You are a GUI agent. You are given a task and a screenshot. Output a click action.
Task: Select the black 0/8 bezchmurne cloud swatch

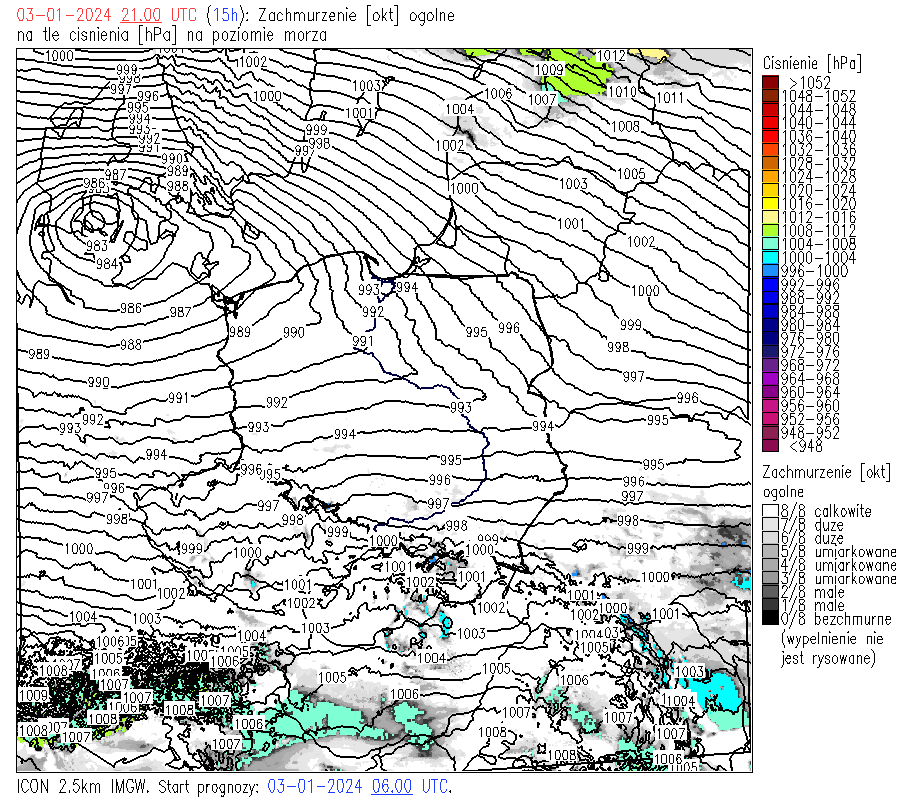point(770,619)
